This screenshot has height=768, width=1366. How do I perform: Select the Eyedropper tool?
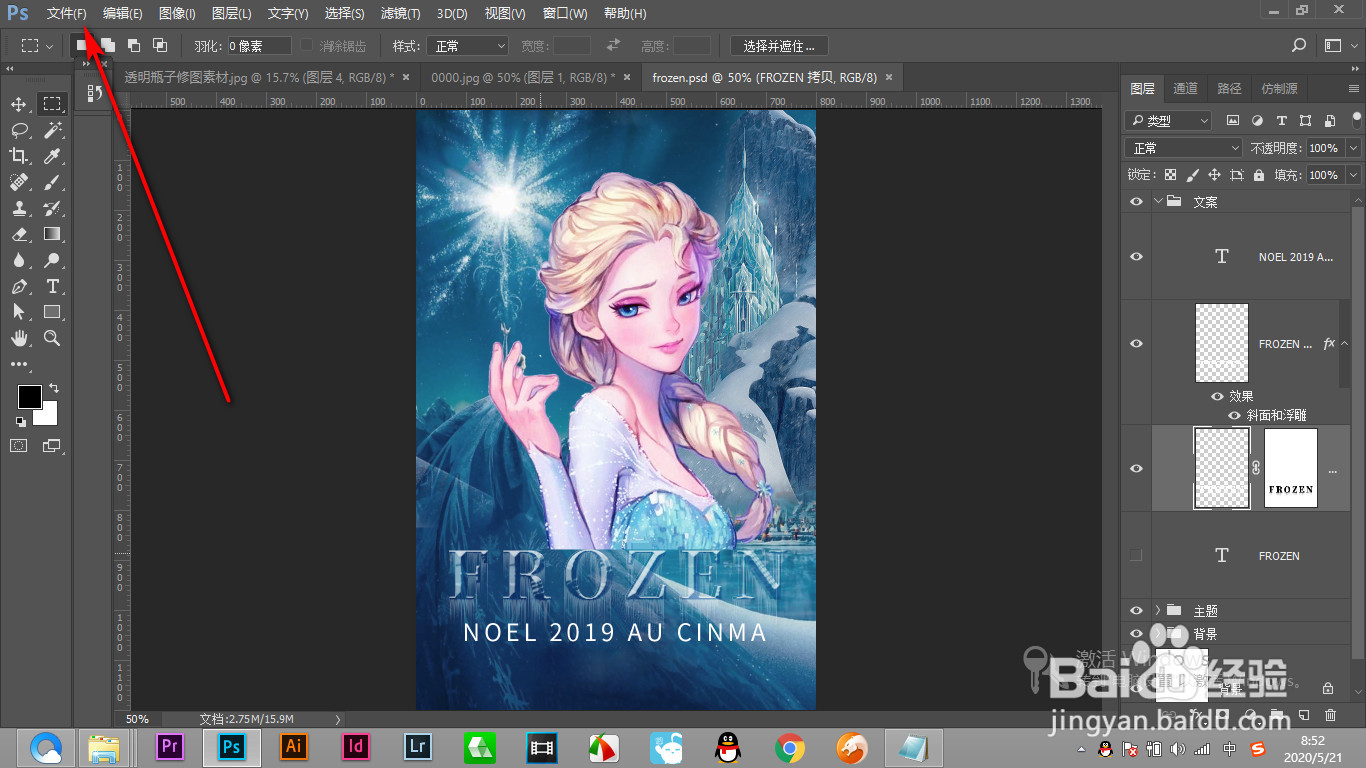pyautogui.click(x=52, y=157)
